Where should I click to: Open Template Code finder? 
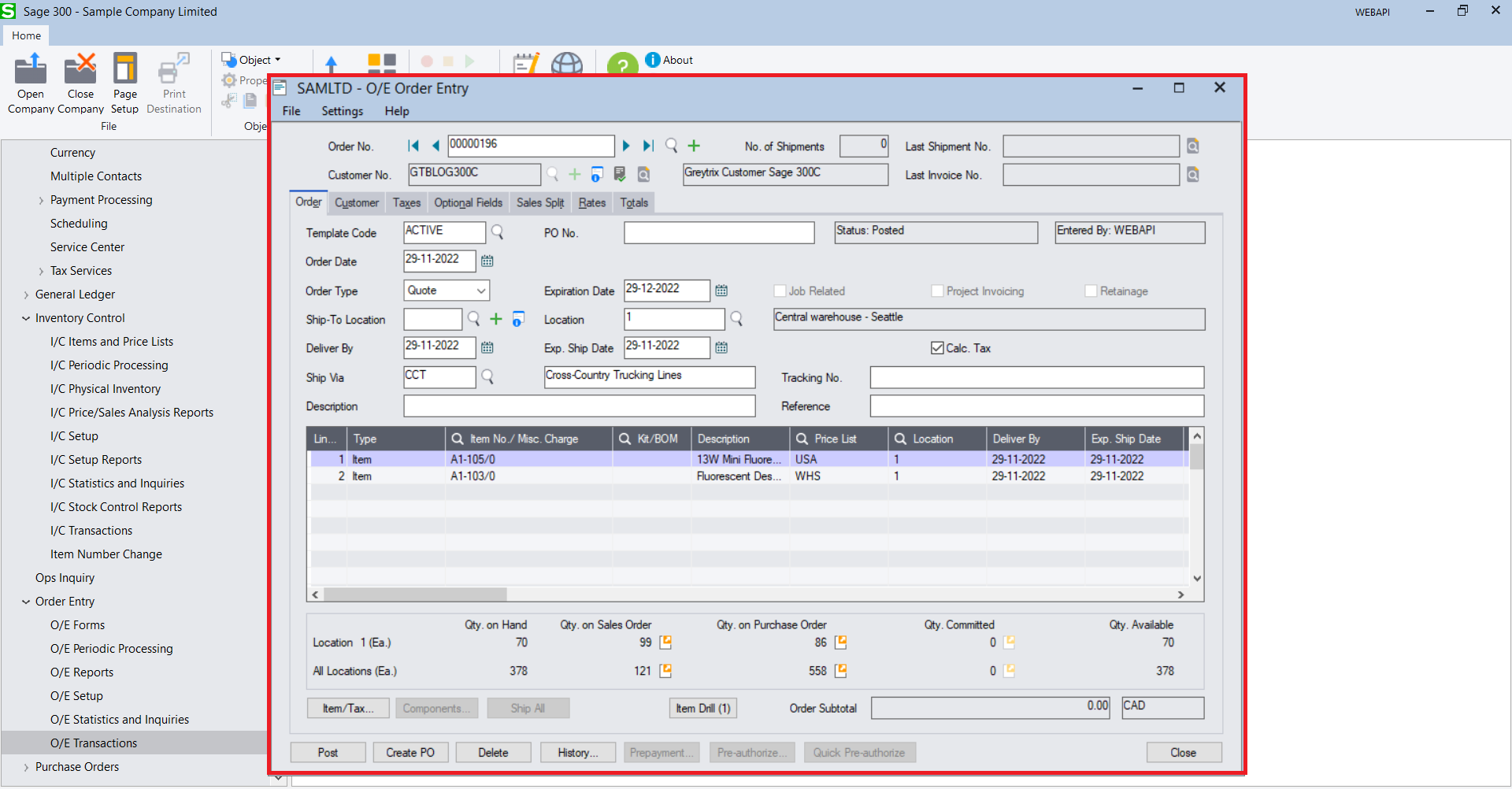pyautogui.click(x=498, y=232)
